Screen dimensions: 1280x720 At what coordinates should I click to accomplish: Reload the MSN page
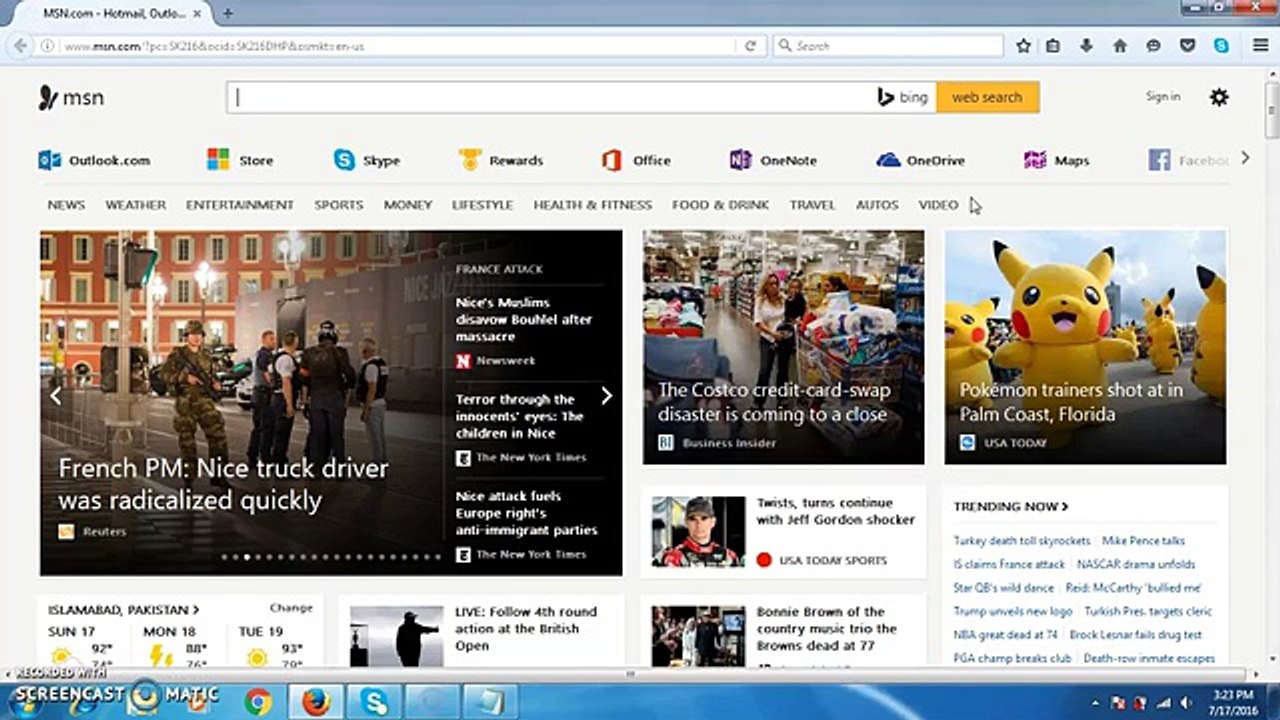click(x=750, y=46)
